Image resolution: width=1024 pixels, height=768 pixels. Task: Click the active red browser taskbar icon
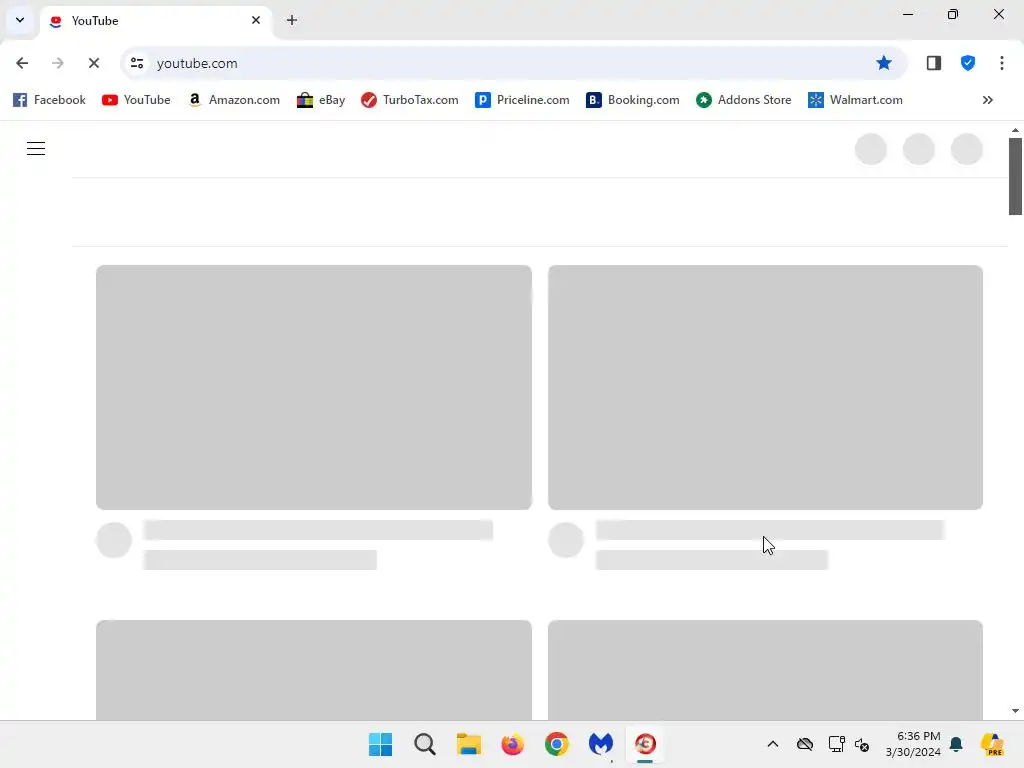pos(645,744)
